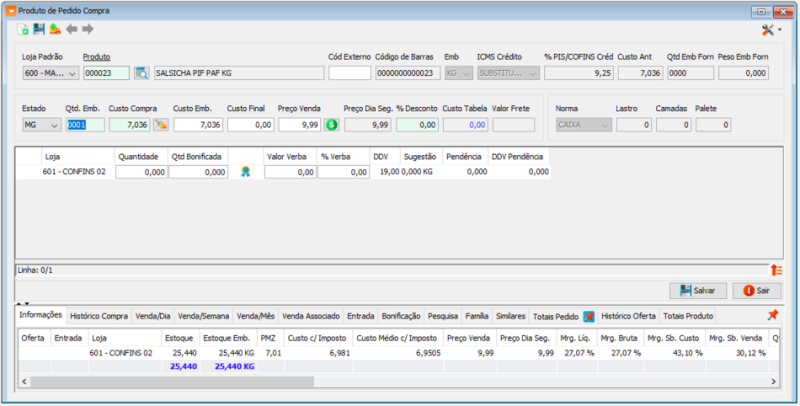Screen dimensions: 800x406
Task: Go to previous record with left arrow
Action: pyautogui.click(x=71, y=29)
